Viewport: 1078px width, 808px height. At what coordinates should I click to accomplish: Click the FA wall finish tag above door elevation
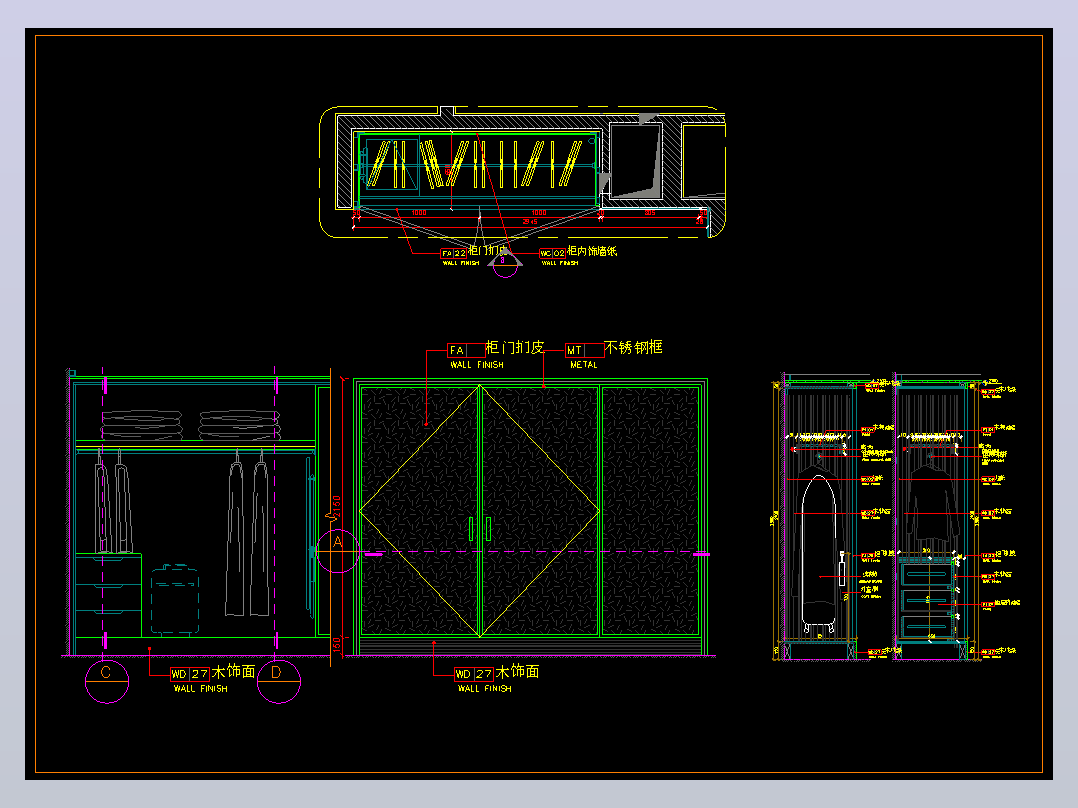(466, 350)
